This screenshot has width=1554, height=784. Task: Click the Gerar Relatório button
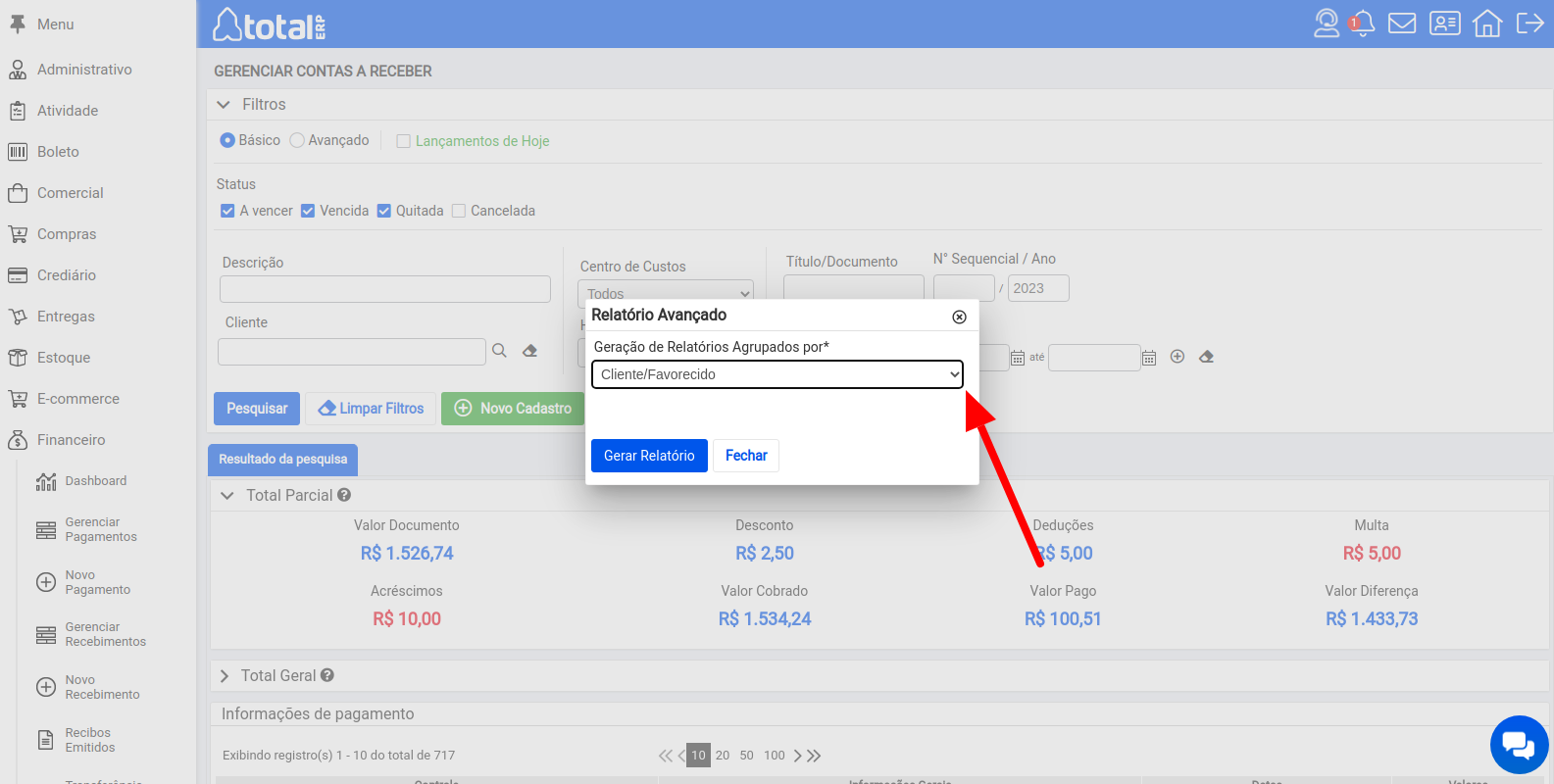[x=649, y=456]
